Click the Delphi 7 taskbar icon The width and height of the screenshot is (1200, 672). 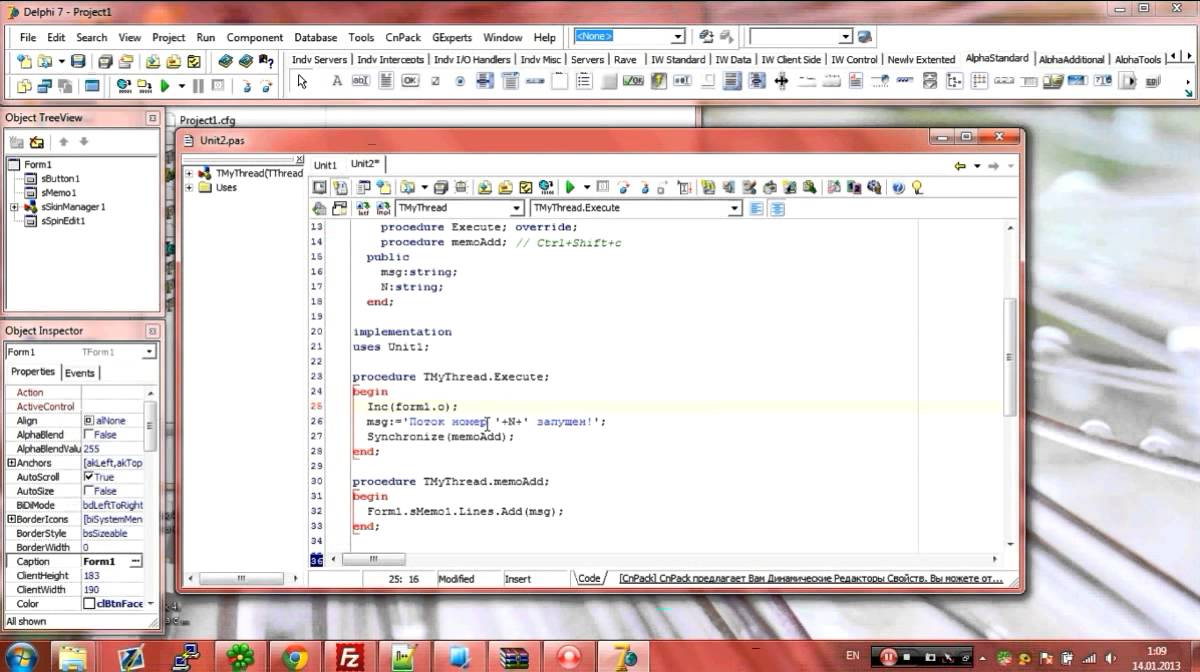click(x=625, y=657)
